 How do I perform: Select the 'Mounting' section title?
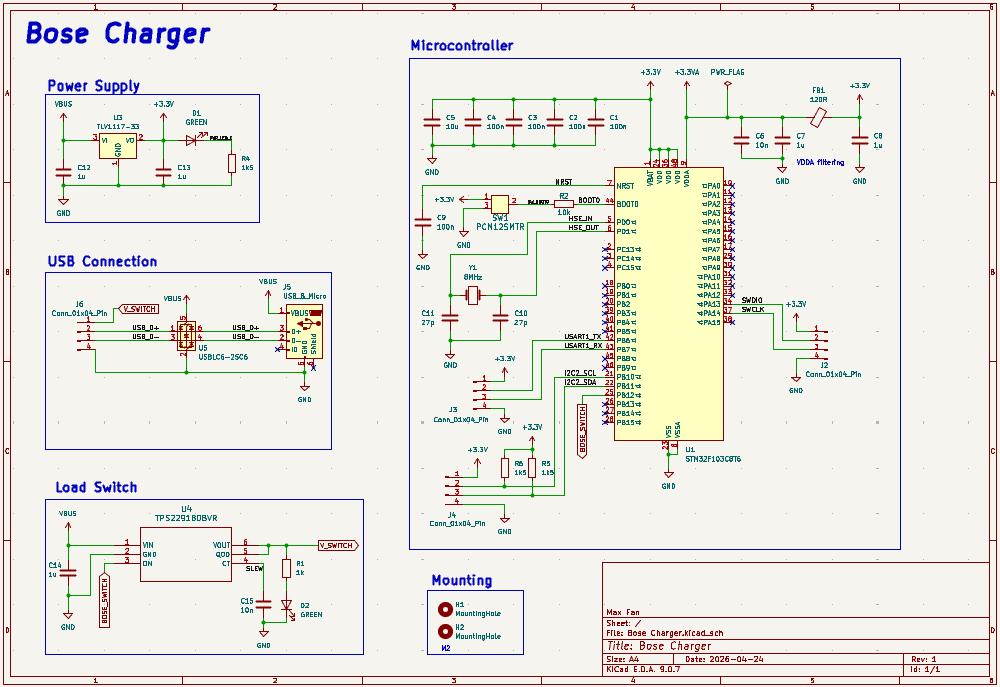[x=462, y=580]
